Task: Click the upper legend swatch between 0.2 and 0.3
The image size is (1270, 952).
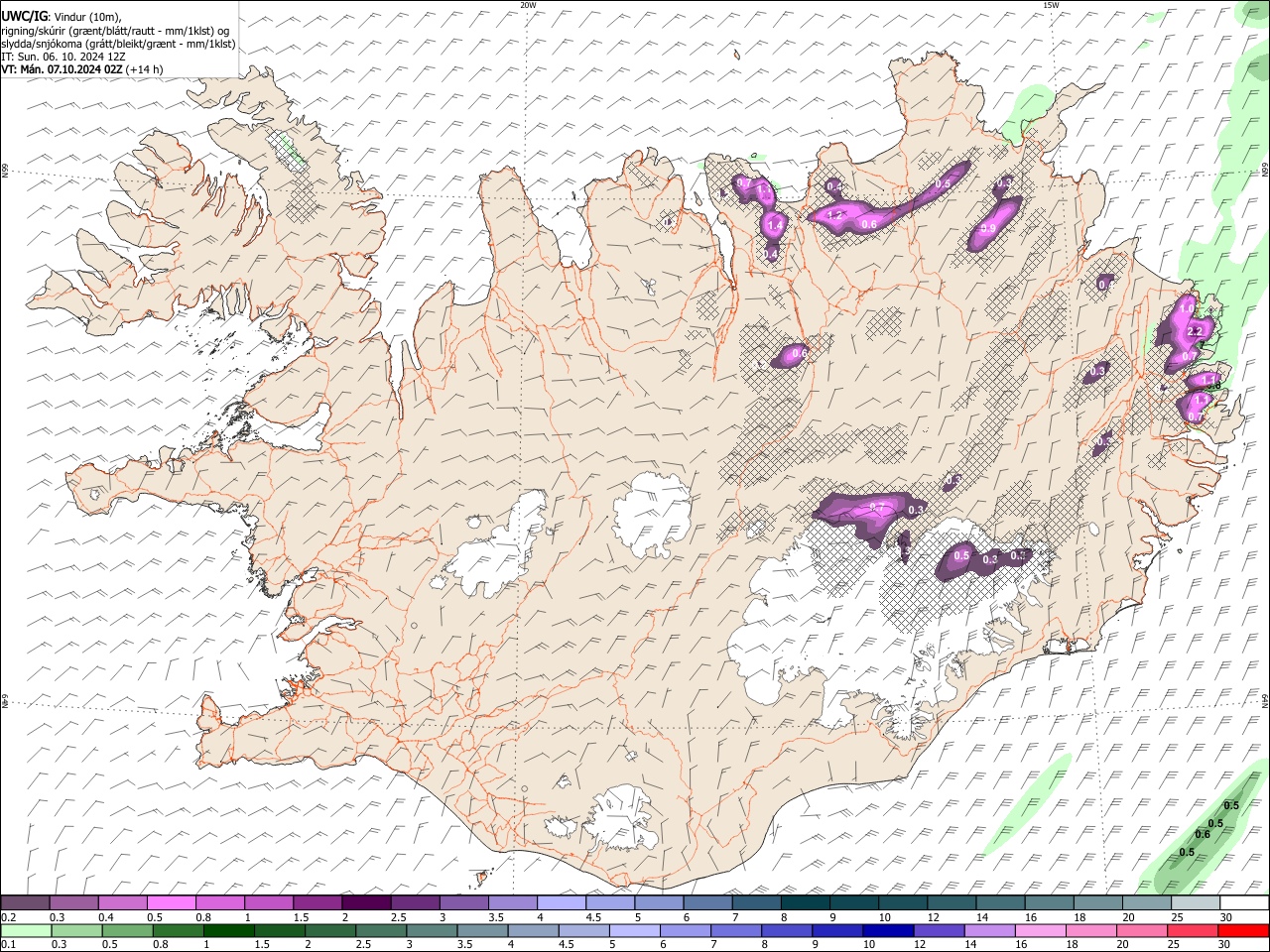Action: tap(26, 902)
